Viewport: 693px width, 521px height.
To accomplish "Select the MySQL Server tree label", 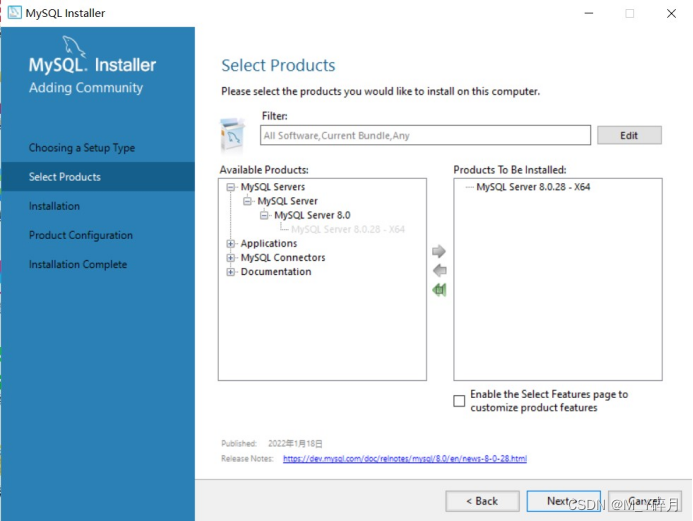I will [x=287, y=201].
